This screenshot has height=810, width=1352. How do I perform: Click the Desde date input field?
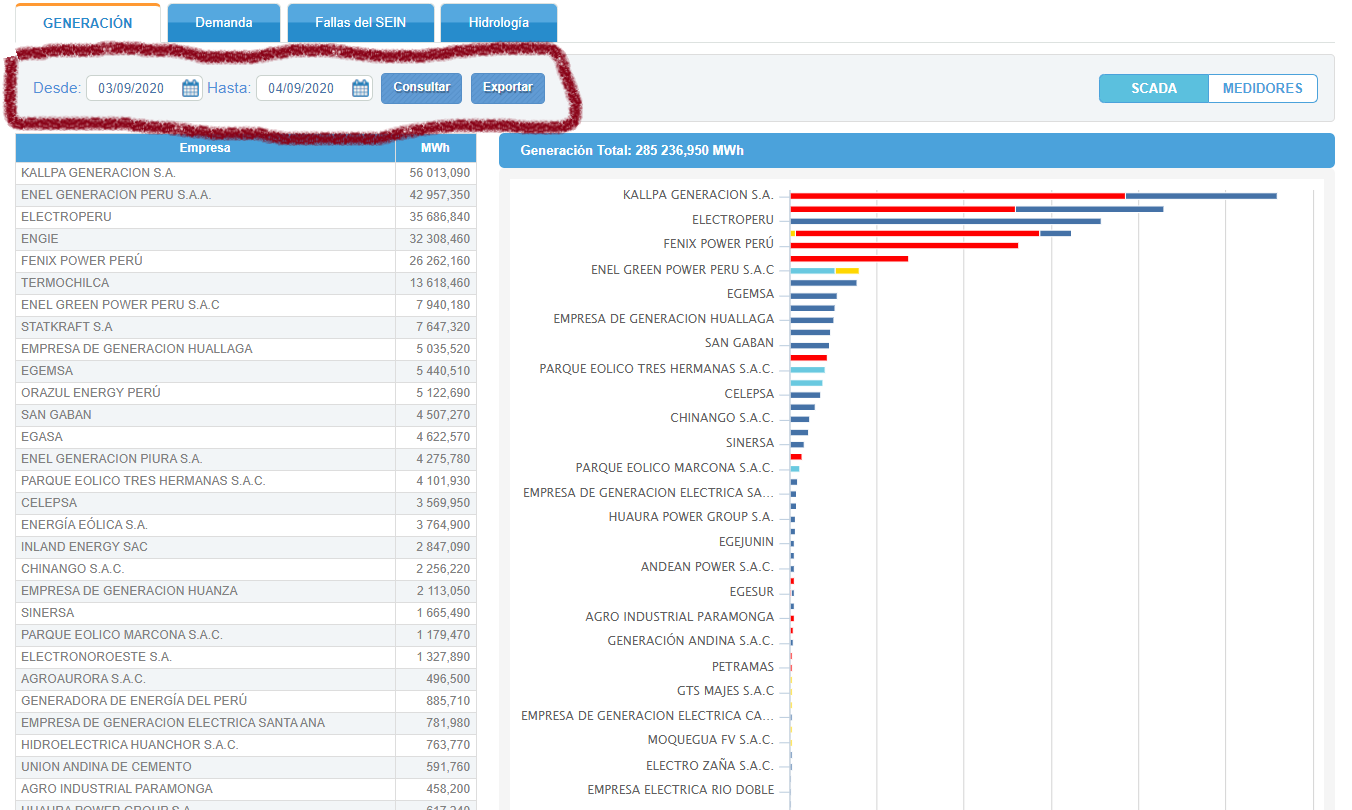(x=135, y=88)
